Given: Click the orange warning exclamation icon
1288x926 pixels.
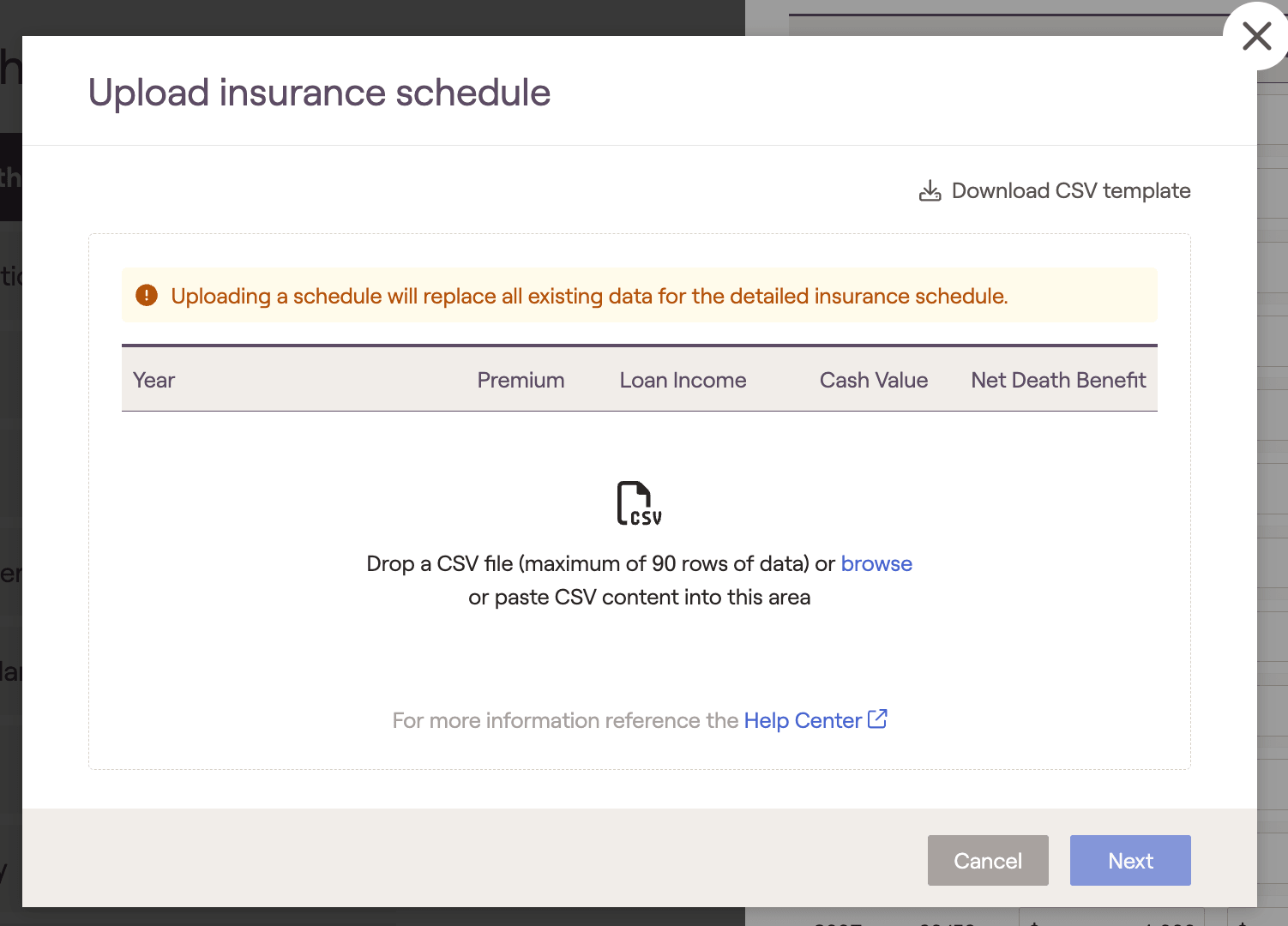Looking at the screenshot, I should coord(147,296).
